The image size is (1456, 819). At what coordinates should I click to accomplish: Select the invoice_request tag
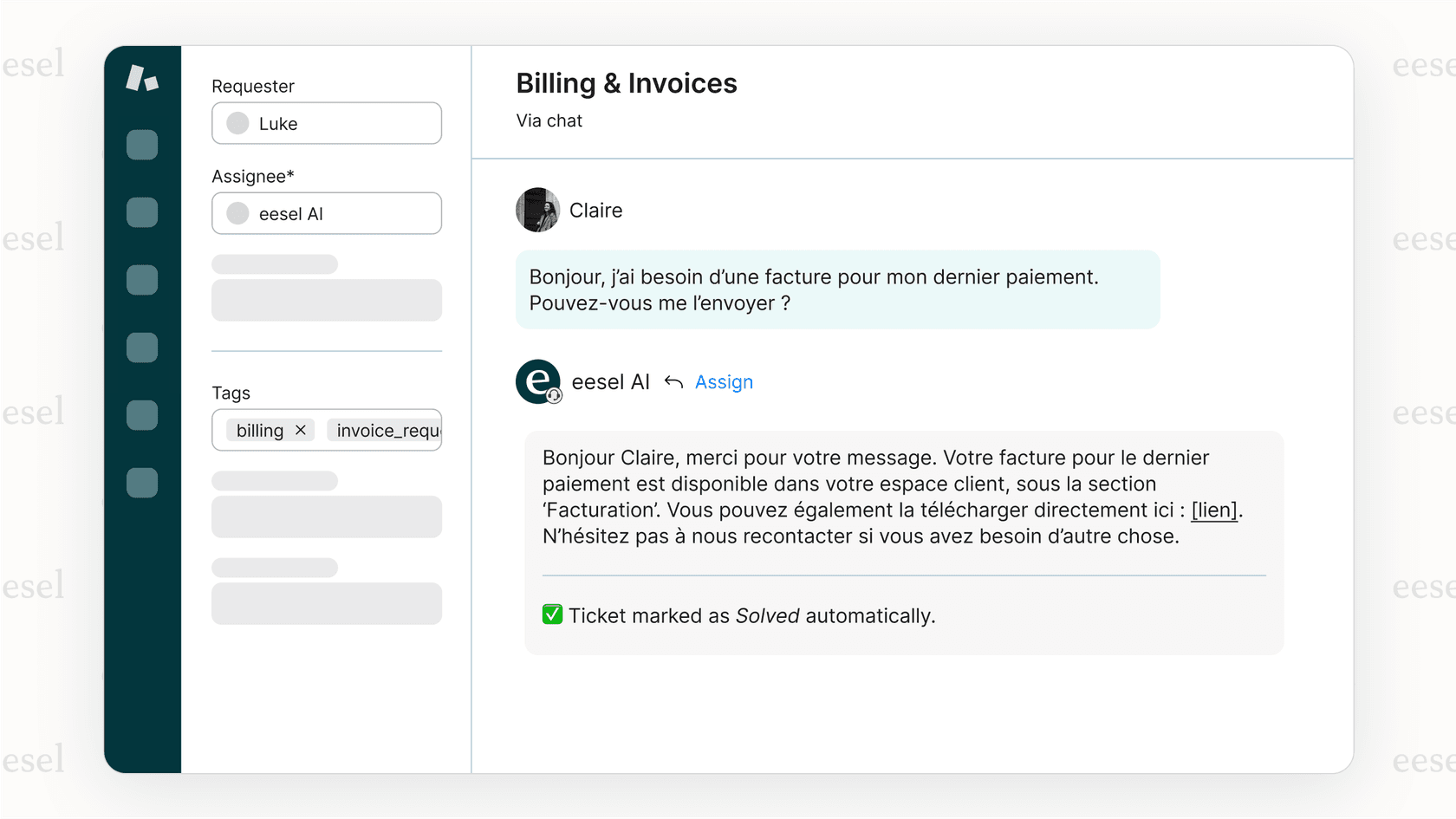coord(384,430)
